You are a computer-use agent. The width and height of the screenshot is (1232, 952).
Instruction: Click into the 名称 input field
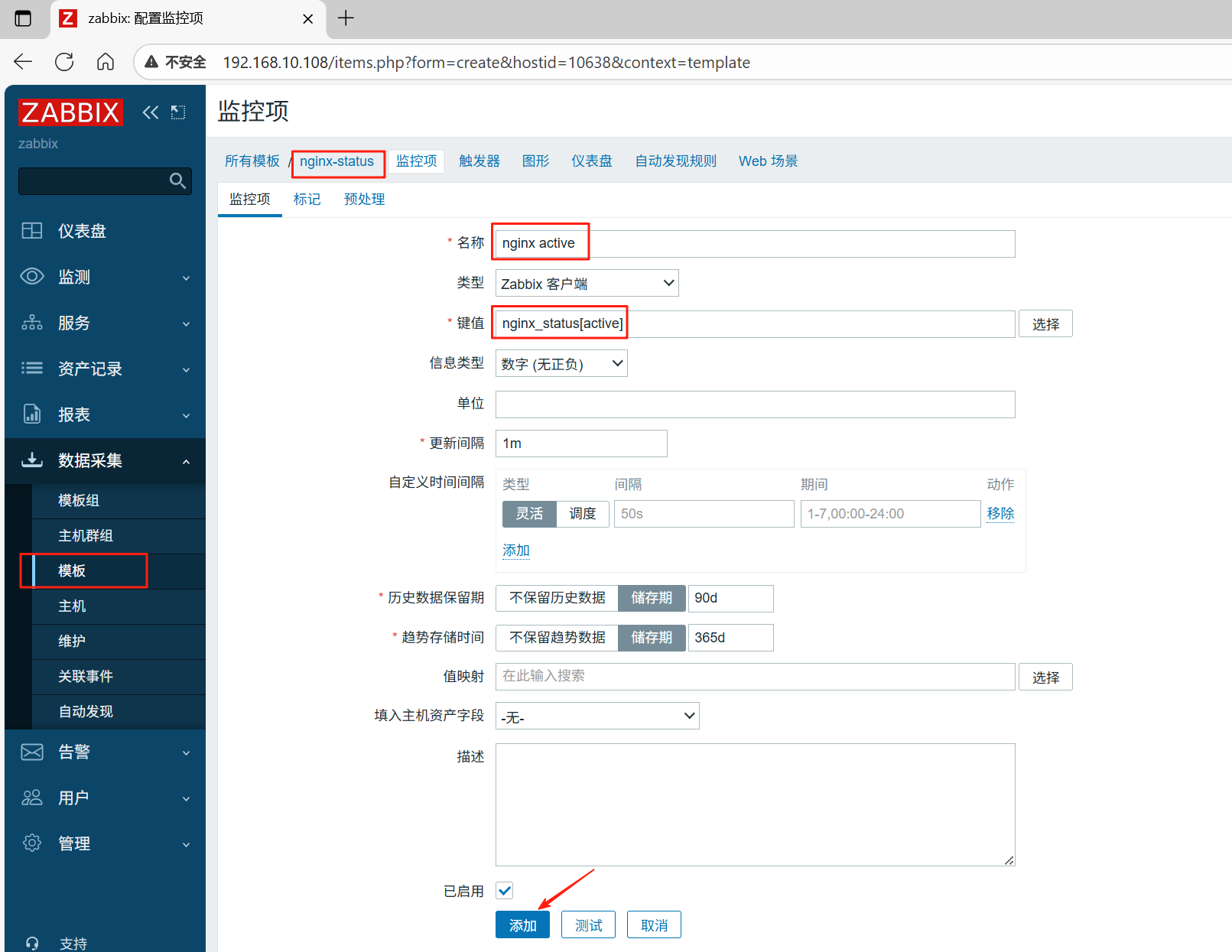pos(755,244)
